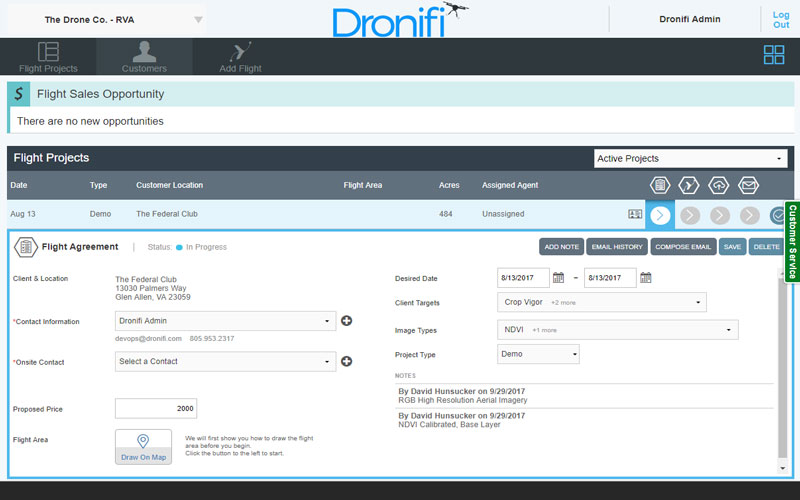Viewport: 800px width, 500px height.
Task: Open the grid dashboard icon in navbar
Action: [x=773, y=55]
